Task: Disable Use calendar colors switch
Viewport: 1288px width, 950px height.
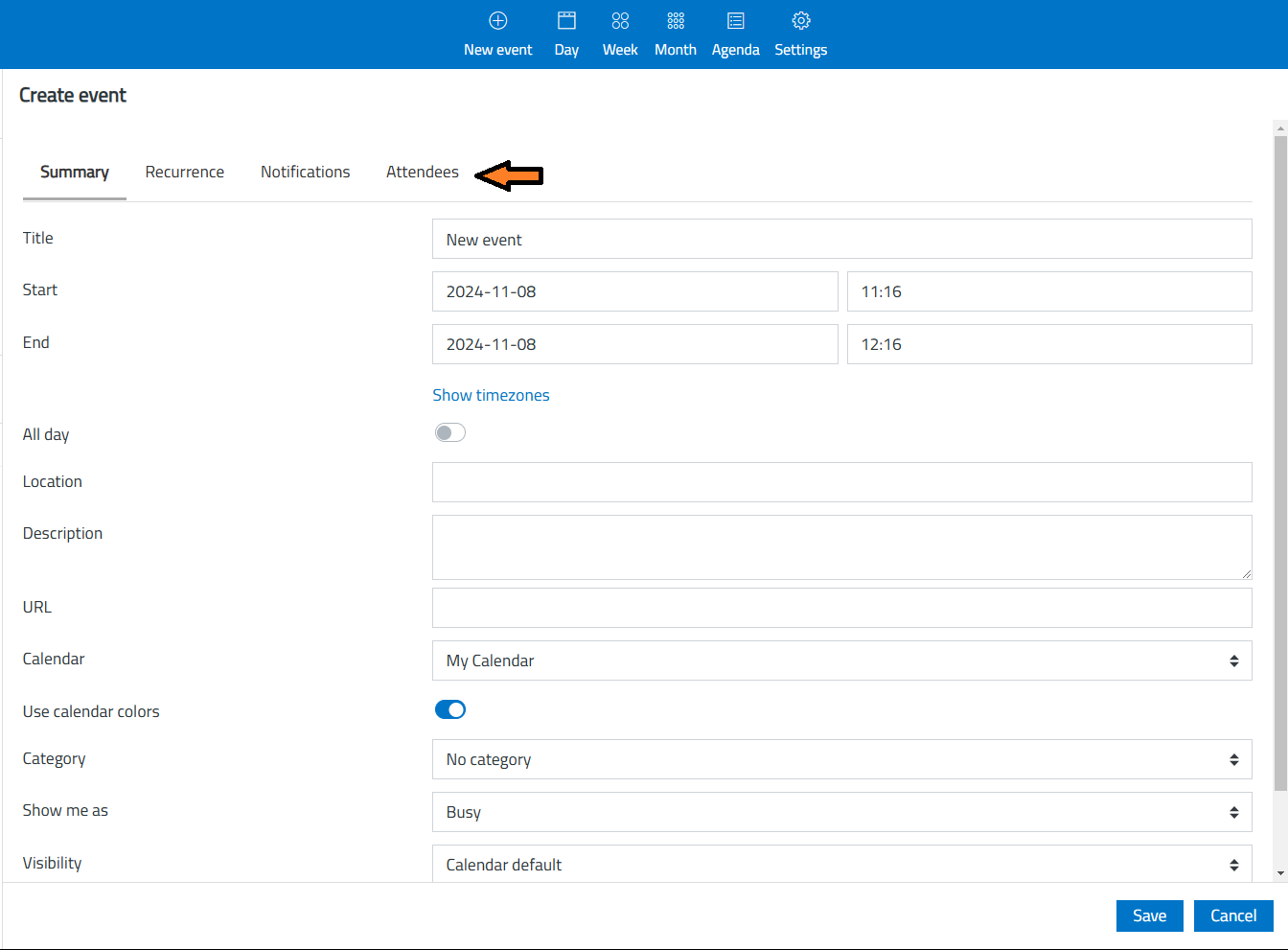Action: coord(450,709)
